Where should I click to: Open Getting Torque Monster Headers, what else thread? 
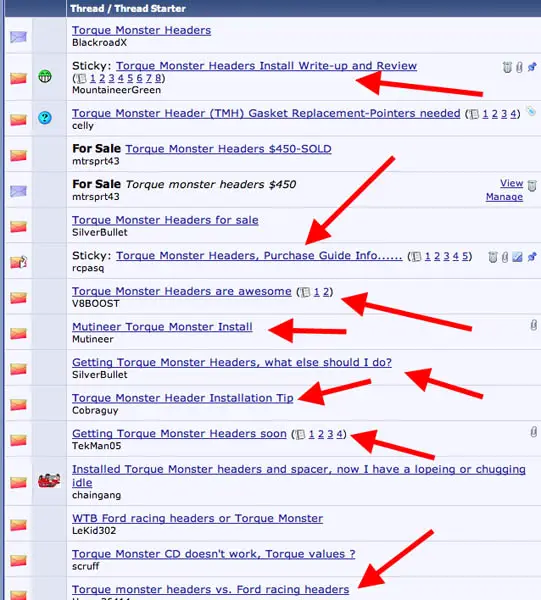(x=232, y=362)
